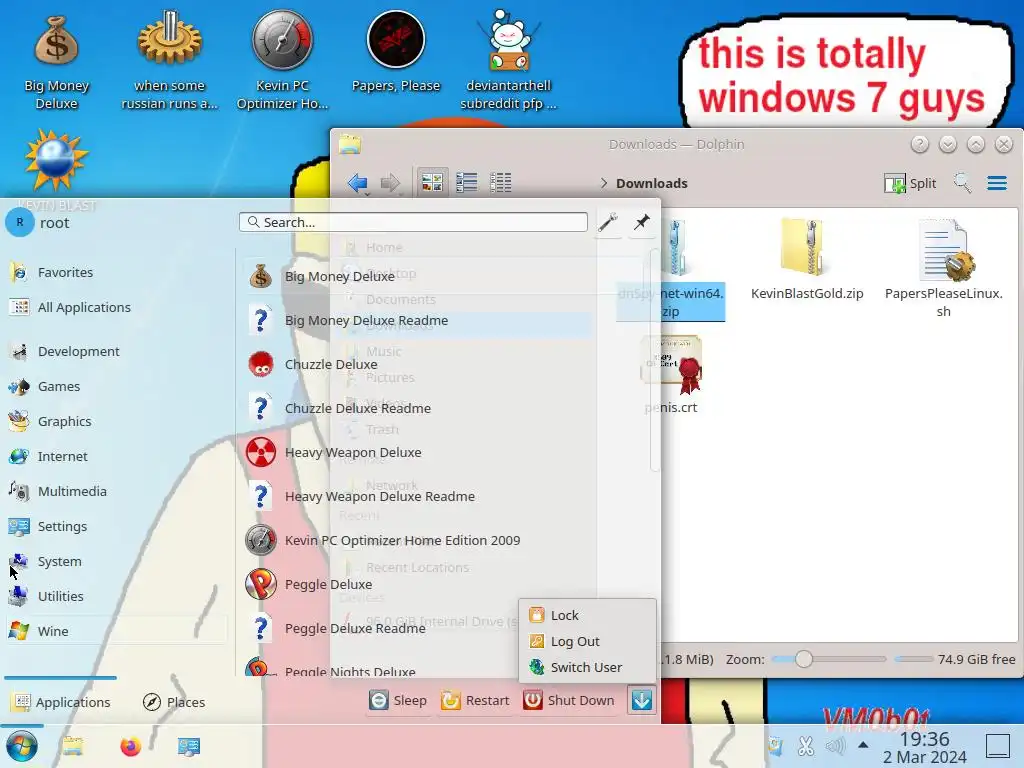Screen dimensions: 1024x768
Task: Choose Lock from session popup
Action: 587,615
